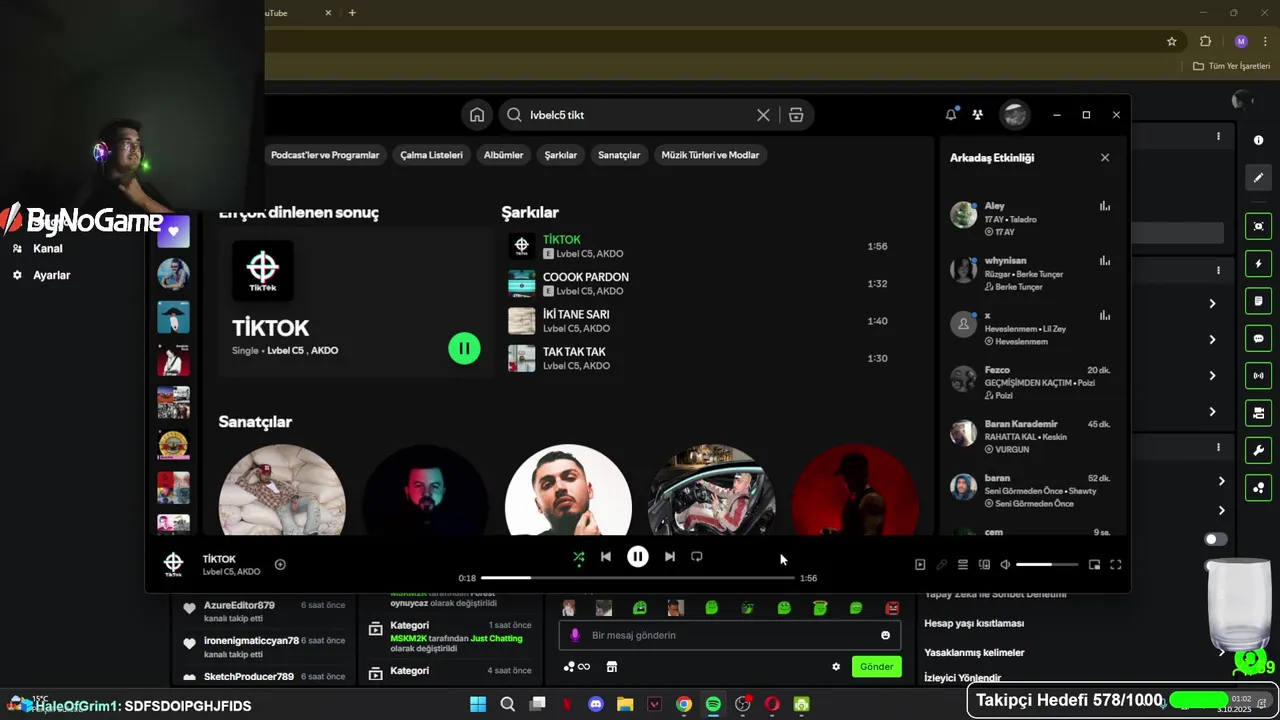The image size is (1280, 720).
Task: Open friend Aley in activity list
Action: (1030, 218)
